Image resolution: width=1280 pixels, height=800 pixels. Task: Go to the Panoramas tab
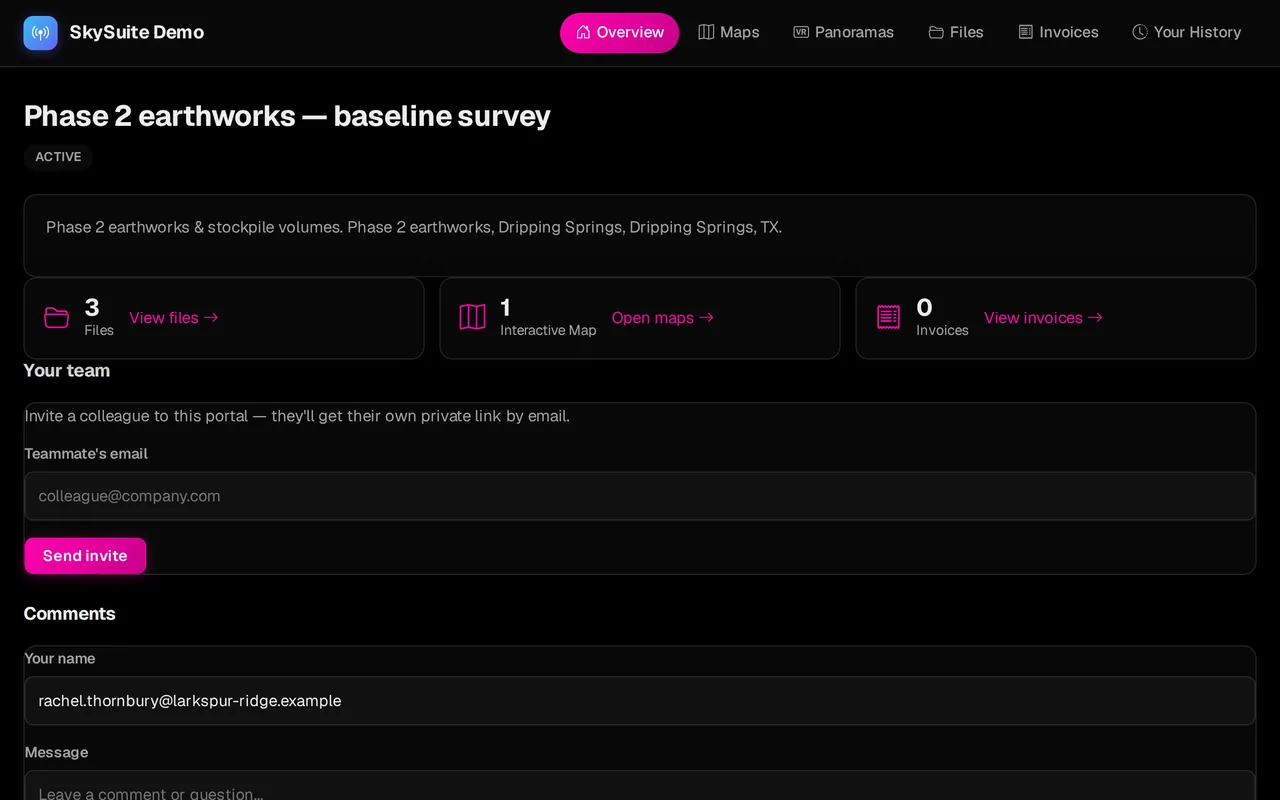pos(844,33)
